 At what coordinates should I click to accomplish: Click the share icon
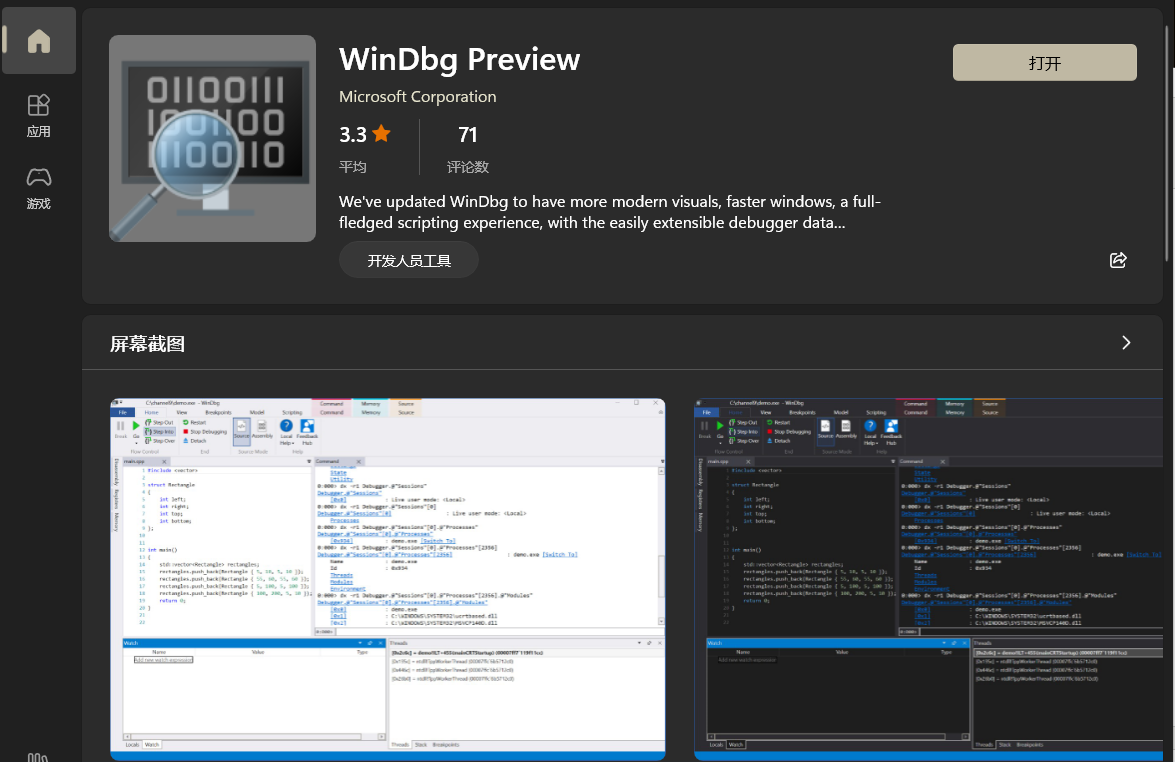[x=1118, y=260]
